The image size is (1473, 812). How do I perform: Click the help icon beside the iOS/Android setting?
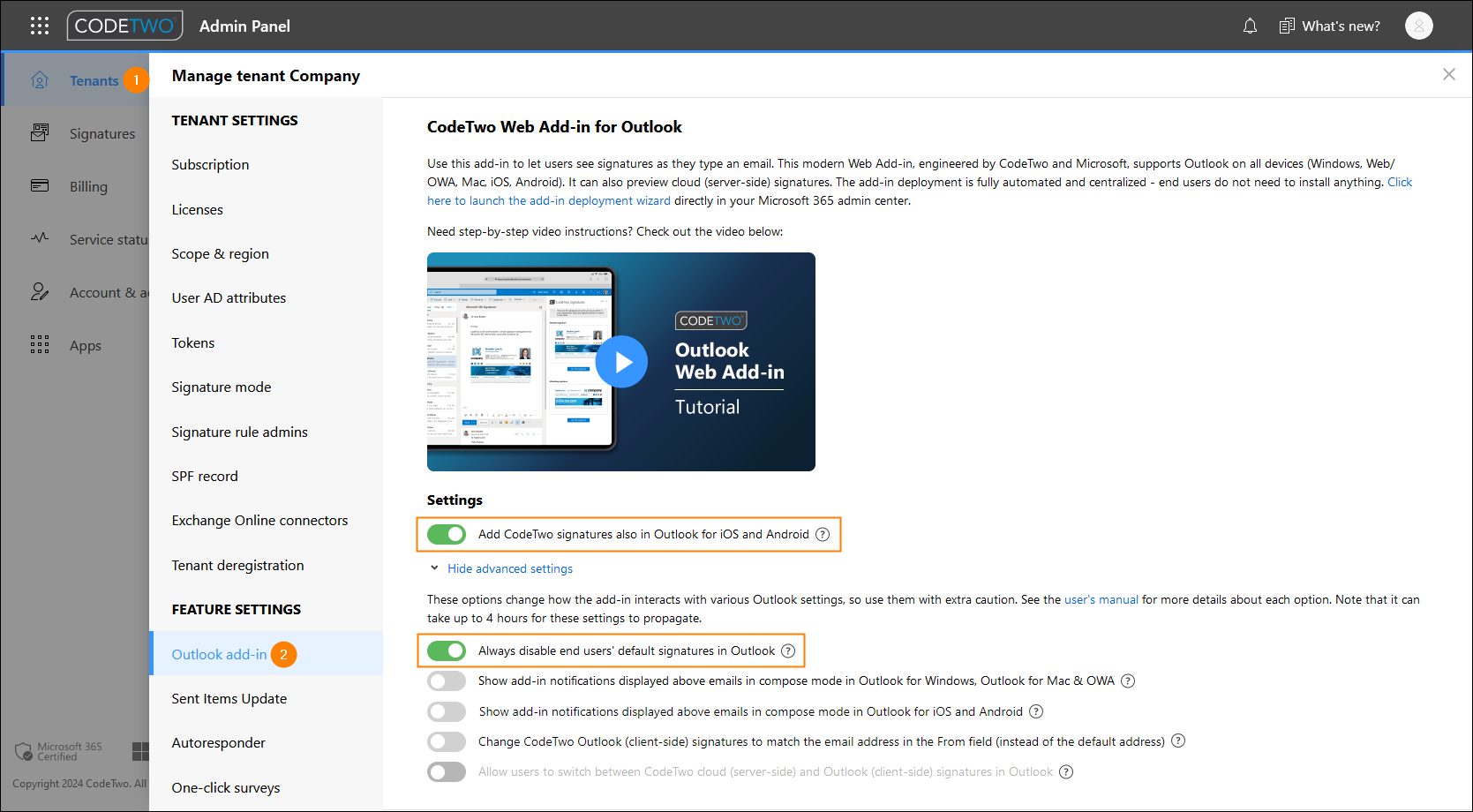point(823,534)
